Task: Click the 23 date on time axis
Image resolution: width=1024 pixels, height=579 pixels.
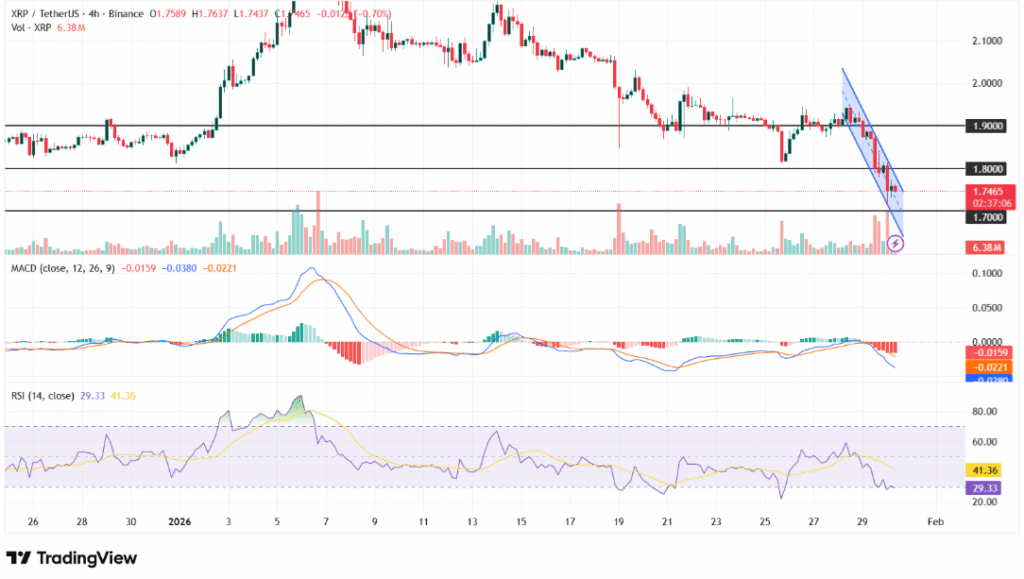Action: 716,522
